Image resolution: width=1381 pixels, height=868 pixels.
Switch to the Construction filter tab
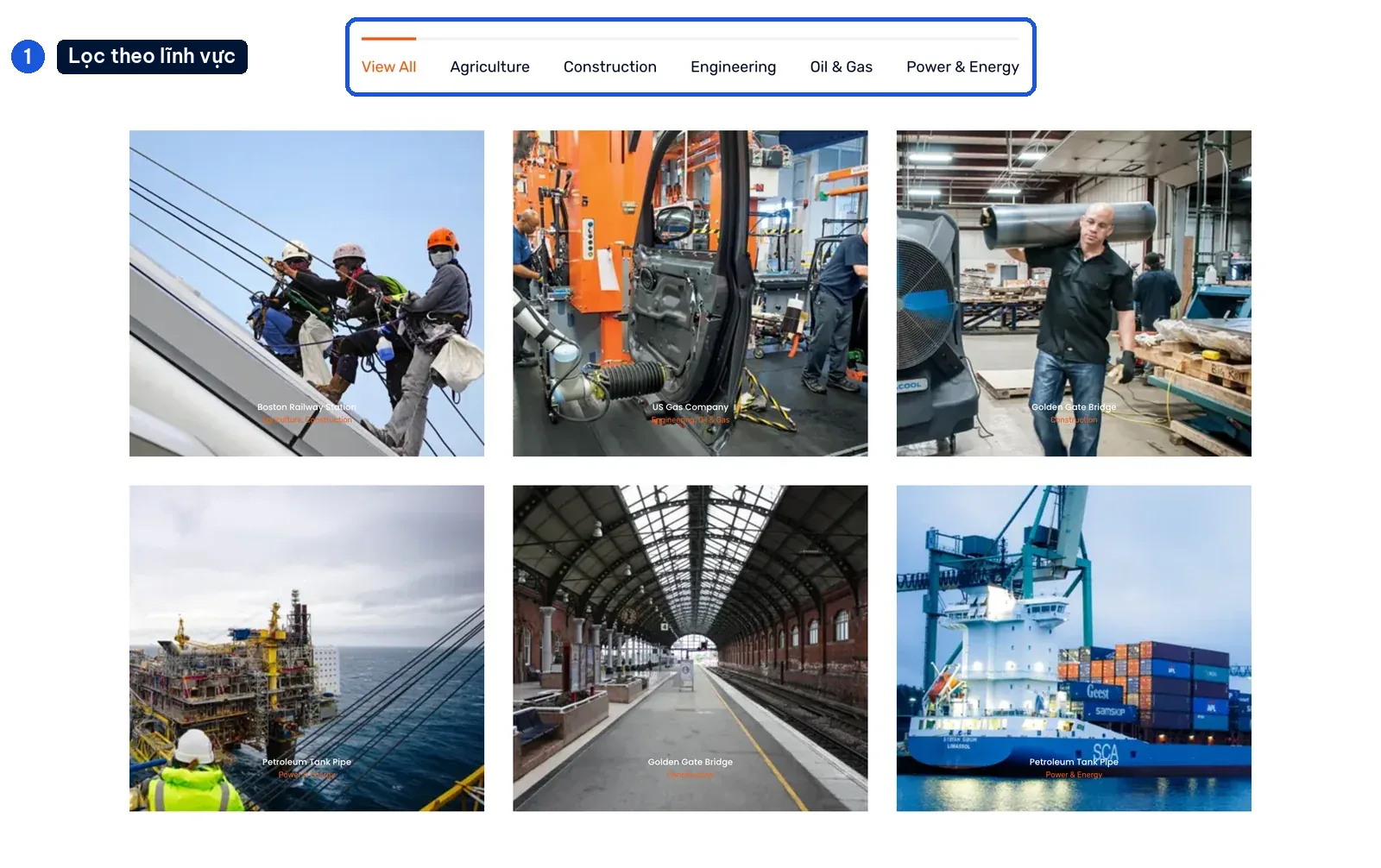pyautogui.click(x=610, y=66)
